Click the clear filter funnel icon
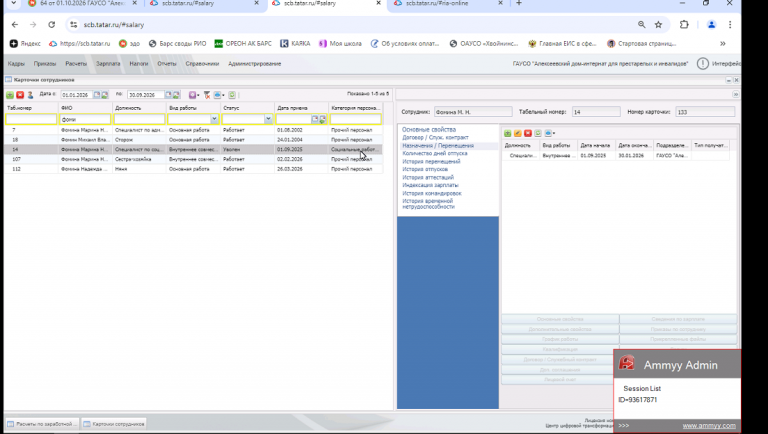Screen dimensions: 768x434 (x=207, y=95)
